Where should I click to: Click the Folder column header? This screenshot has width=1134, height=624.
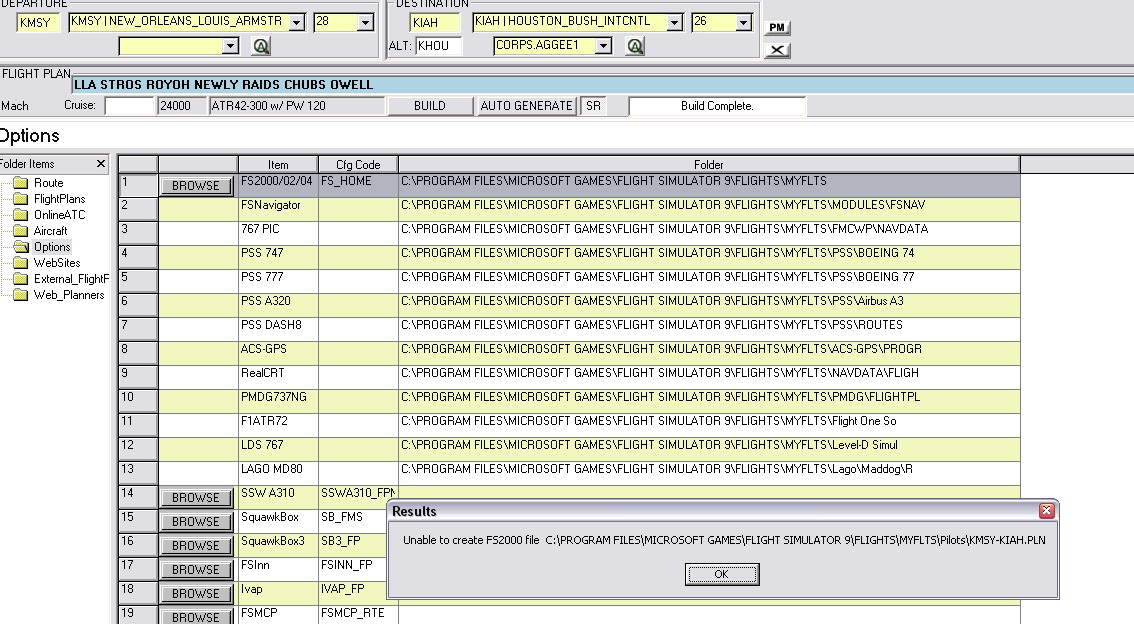coord(709,165)
